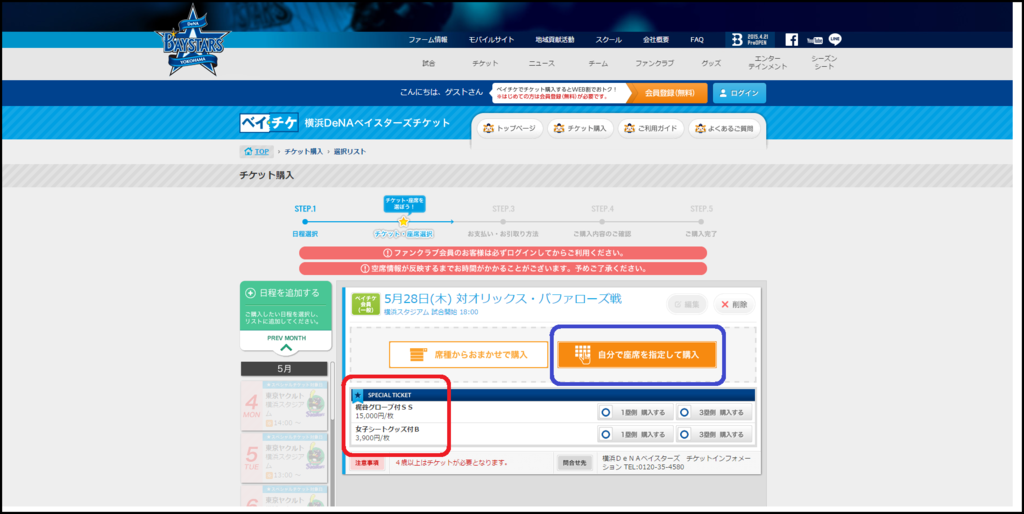Select the May 4 MON game entry
The image size is (1024, 514).
(285, 405)
